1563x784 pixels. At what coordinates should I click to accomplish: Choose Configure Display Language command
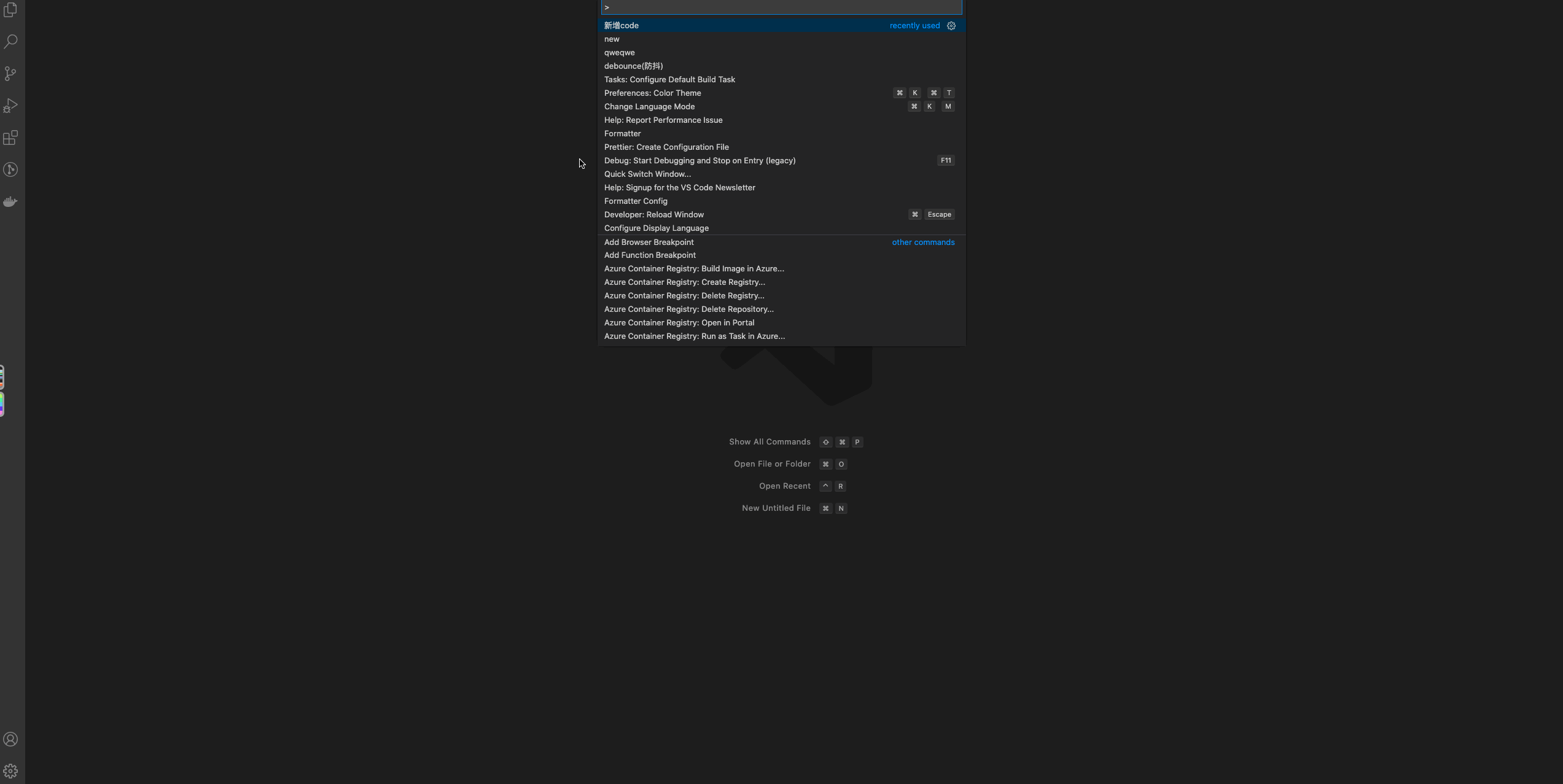[656, 228]
